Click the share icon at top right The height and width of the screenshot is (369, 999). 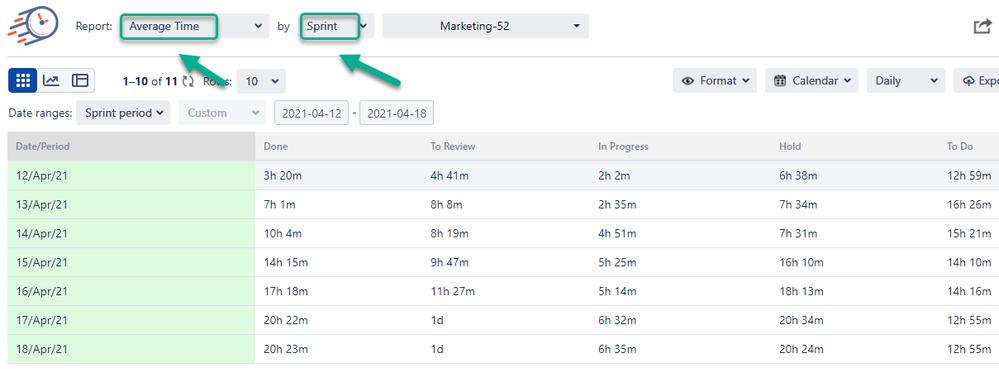click(x=982, y=27)
